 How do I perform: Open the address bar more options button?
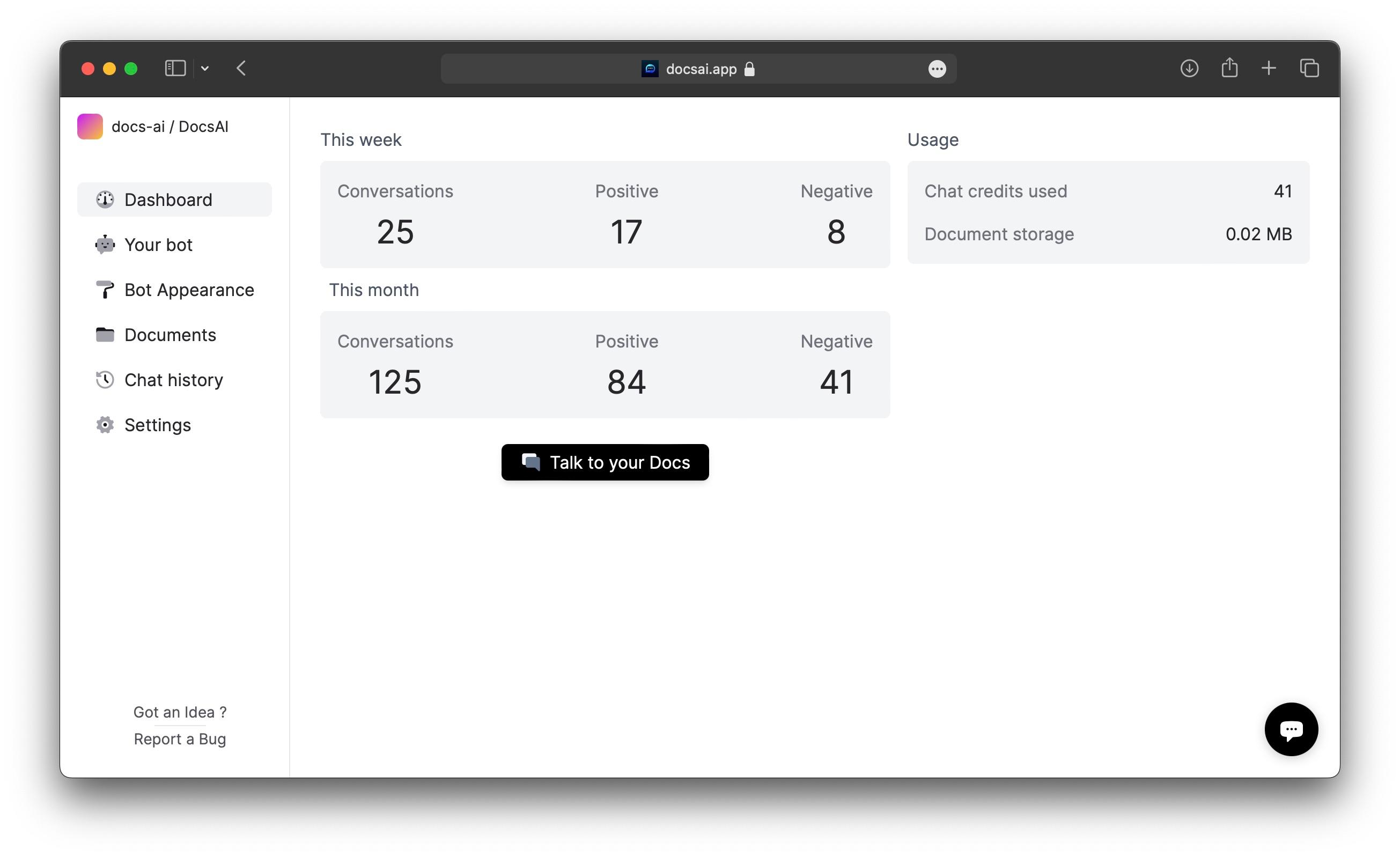[937, 69]
